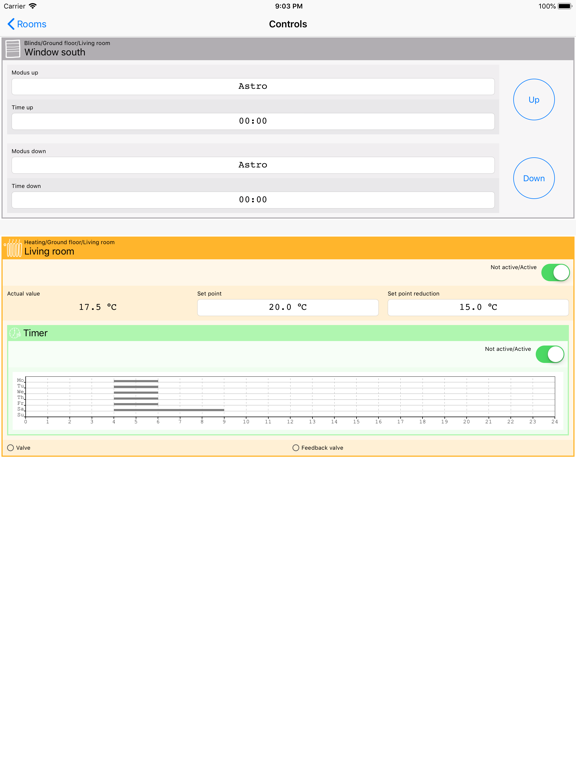The height and width of the screenshot is (768, 576).
Task: Click the 9:03 PM clock in status bar
Action: [288, 6]
